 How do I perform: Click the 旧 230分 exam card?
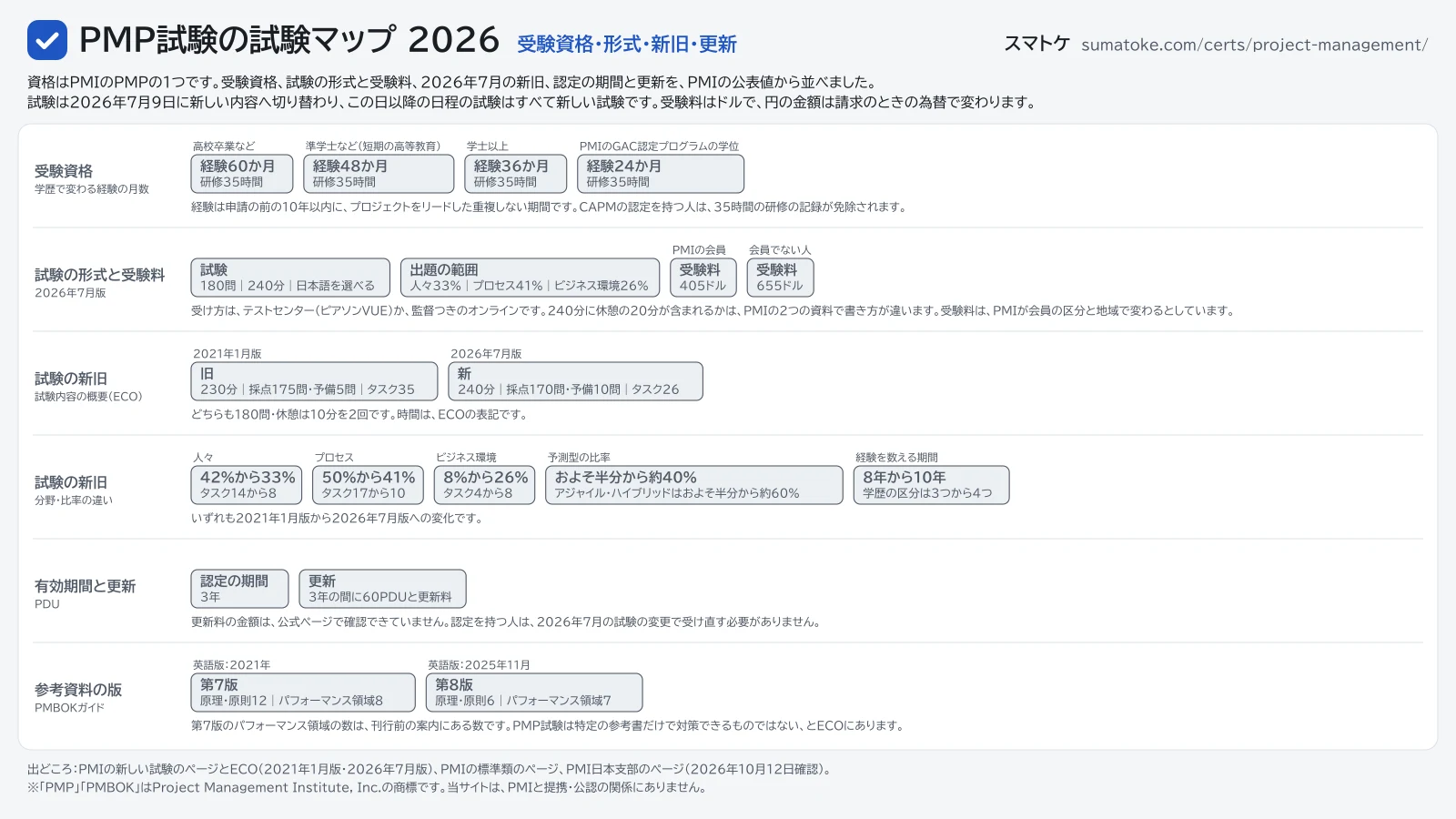pyautogui.click(x=314, y=381)
